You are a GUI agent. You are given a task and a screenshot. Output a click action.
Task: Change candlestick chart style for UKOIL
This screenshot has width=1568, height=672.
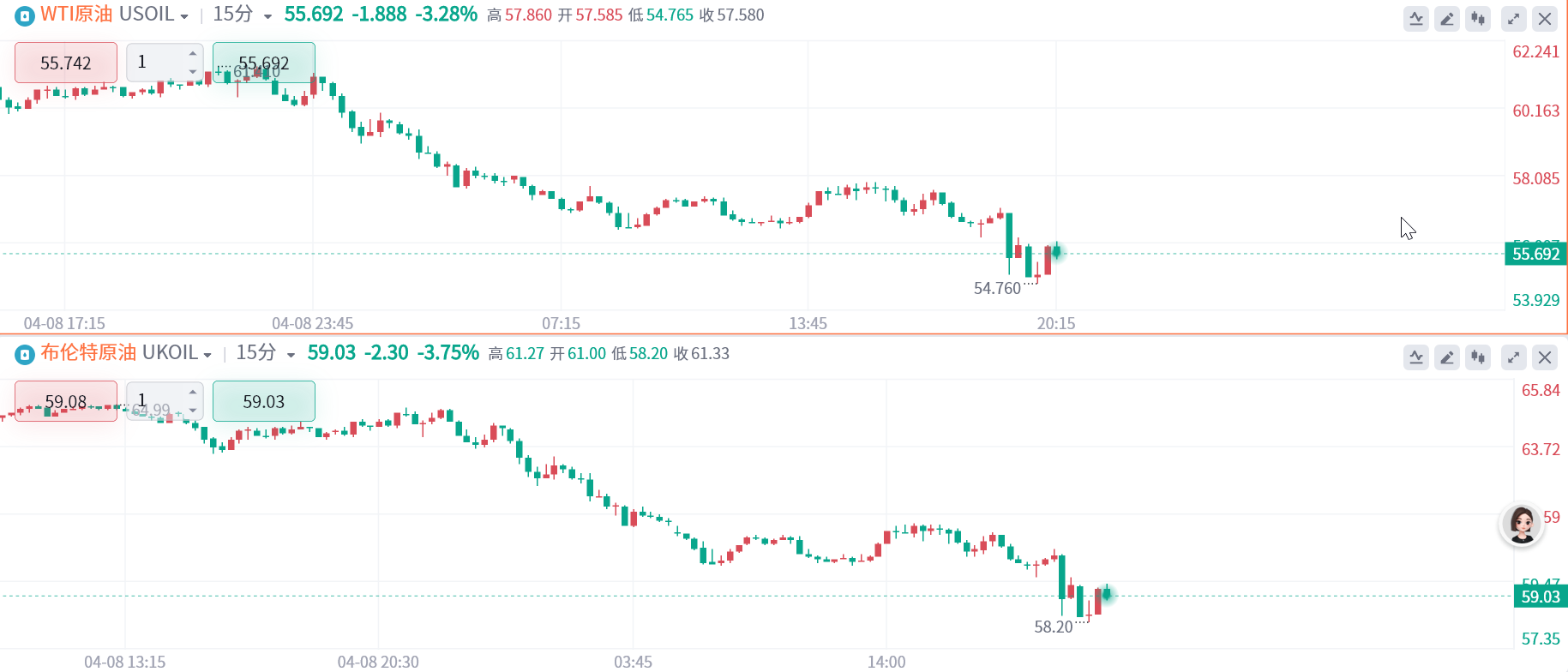[x=1478, y=357]
